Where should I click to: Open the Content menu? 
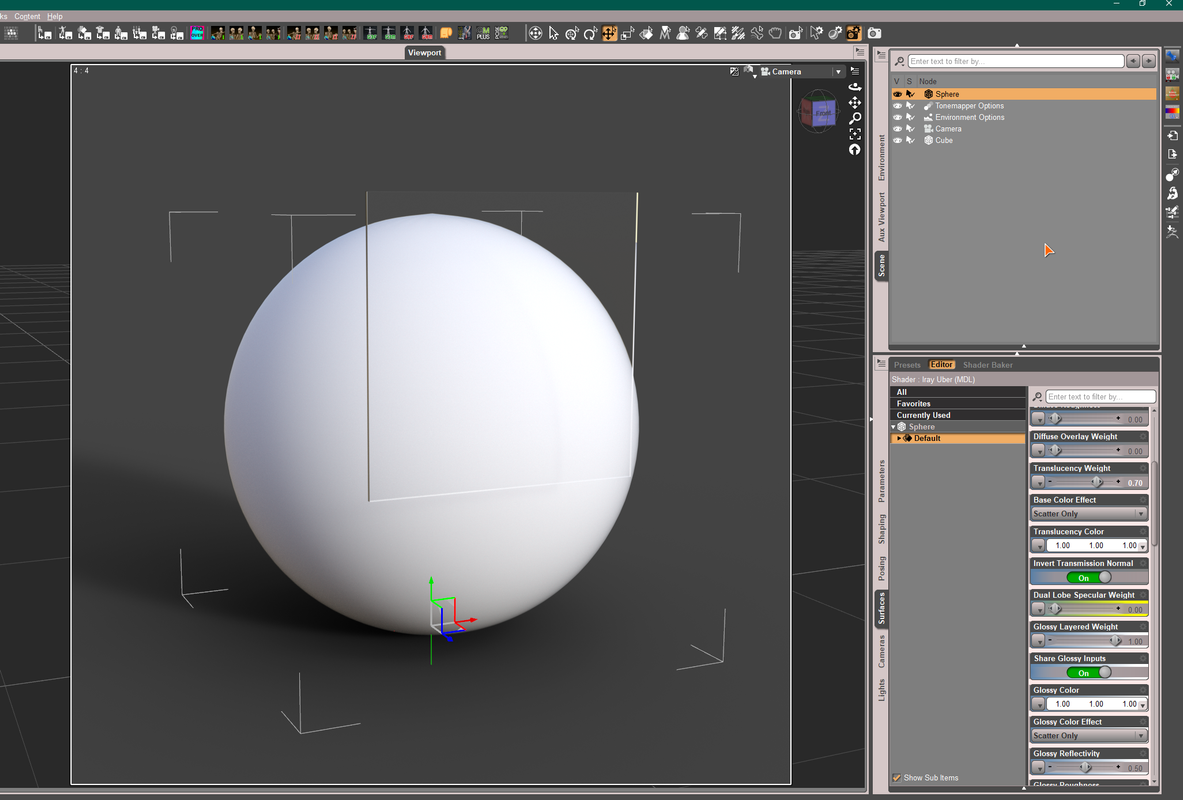pos(27,16)
